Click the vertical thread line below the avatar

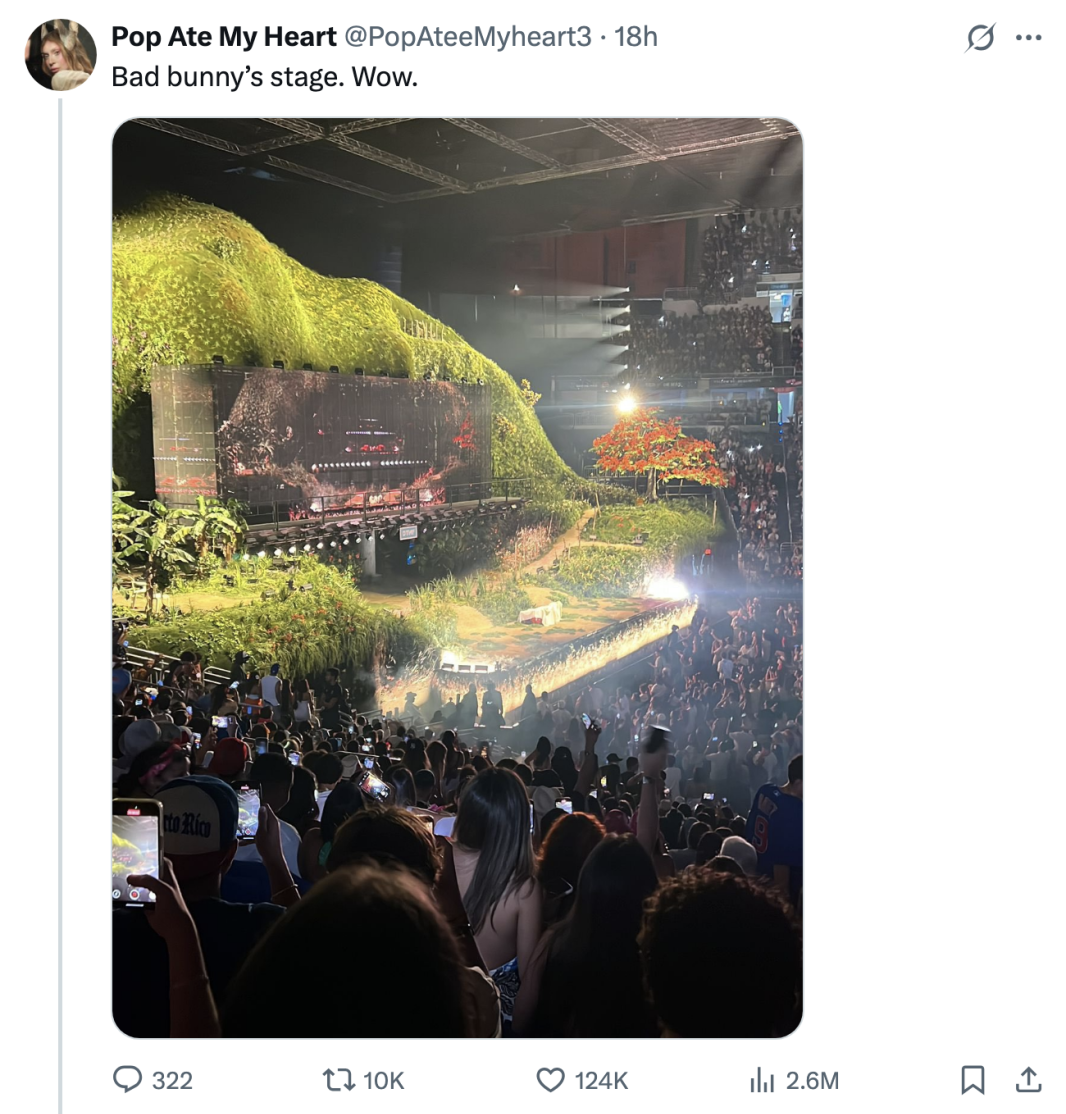point(60,606)
